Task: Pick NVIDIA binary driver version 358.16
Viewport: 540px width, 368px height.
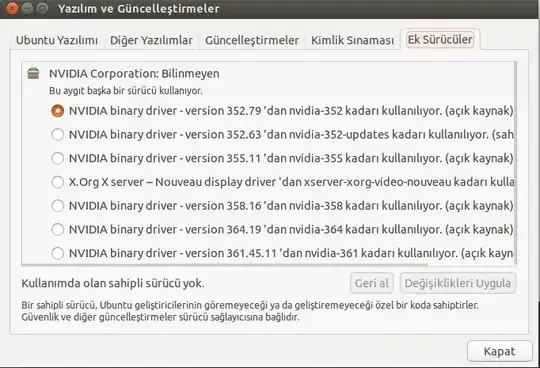Action: point(58,206)
